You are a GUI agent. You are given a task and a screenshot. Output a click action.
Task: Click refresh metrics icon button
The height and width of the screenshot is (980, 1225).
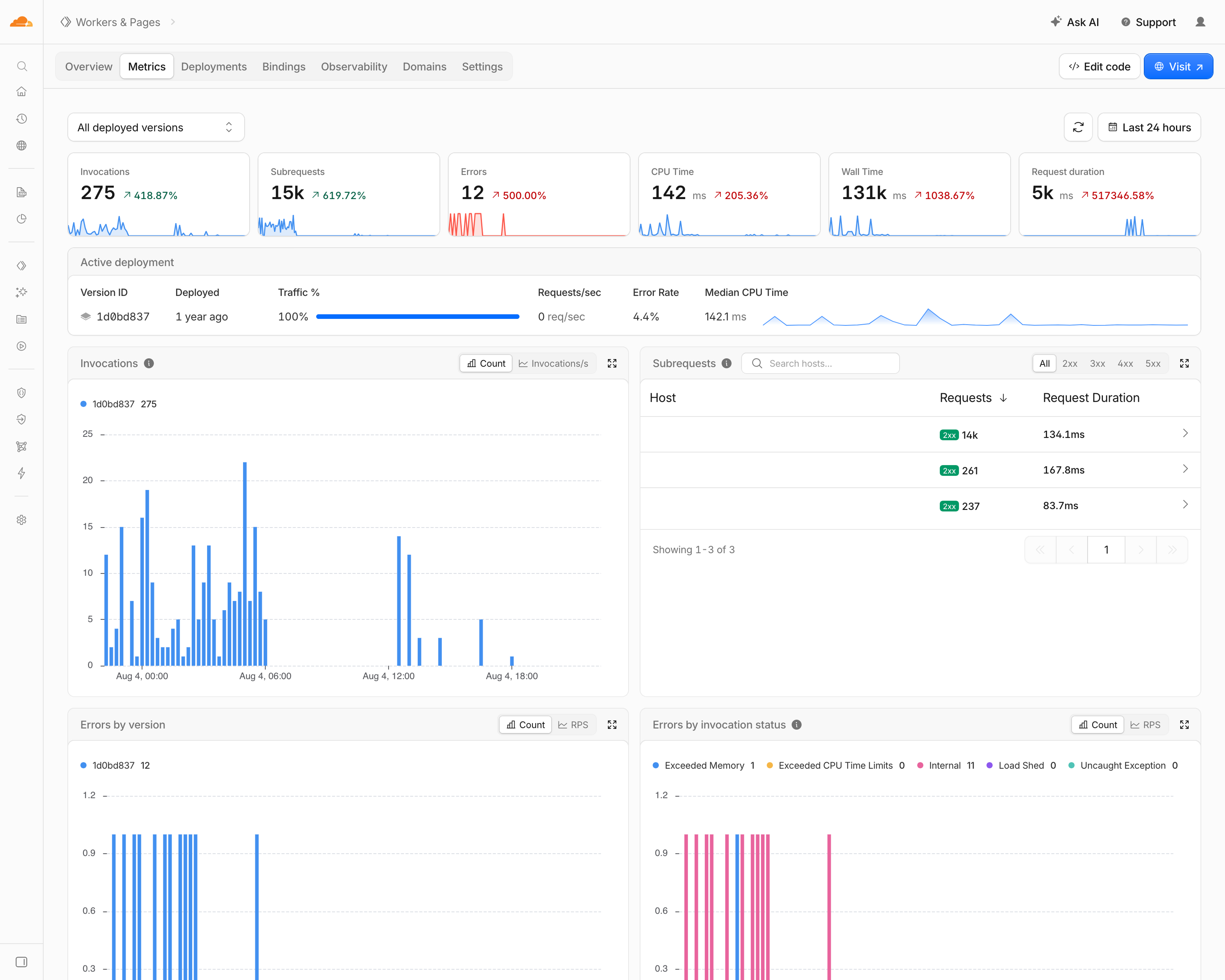1078,127
